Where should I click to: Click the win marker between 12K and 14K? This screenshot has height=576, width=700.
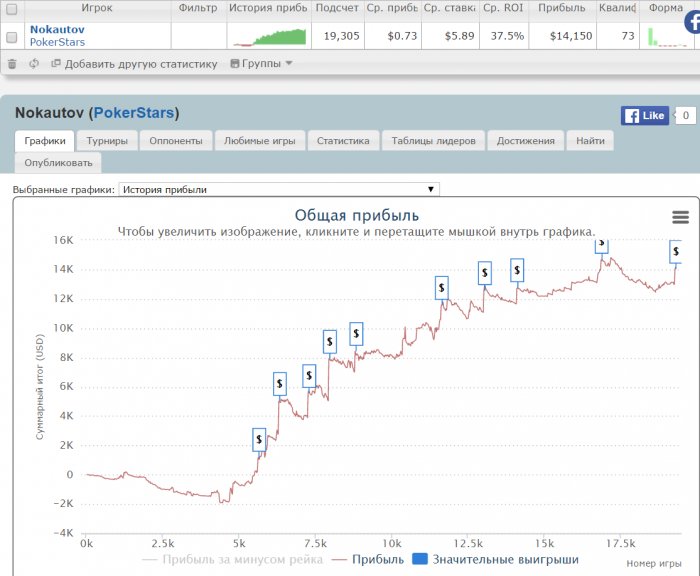[442, 288]
